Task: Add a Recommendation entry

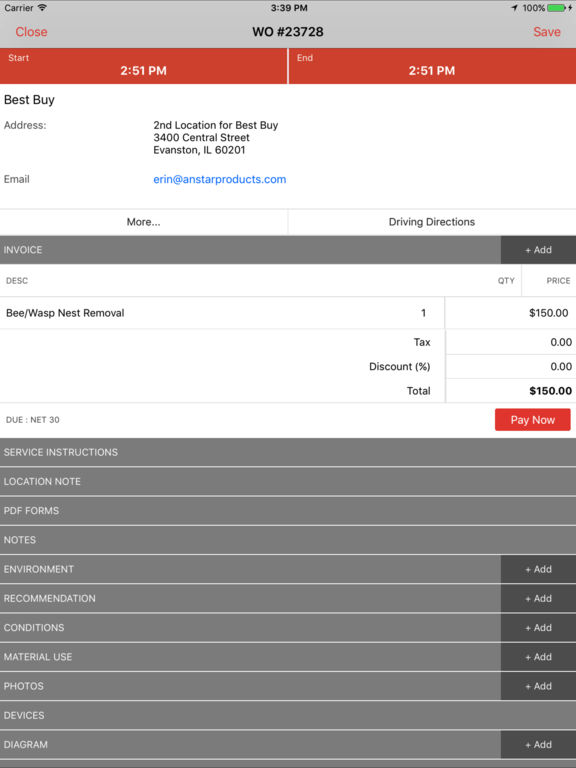Action: pyautogui.click(x=538, y=599)
